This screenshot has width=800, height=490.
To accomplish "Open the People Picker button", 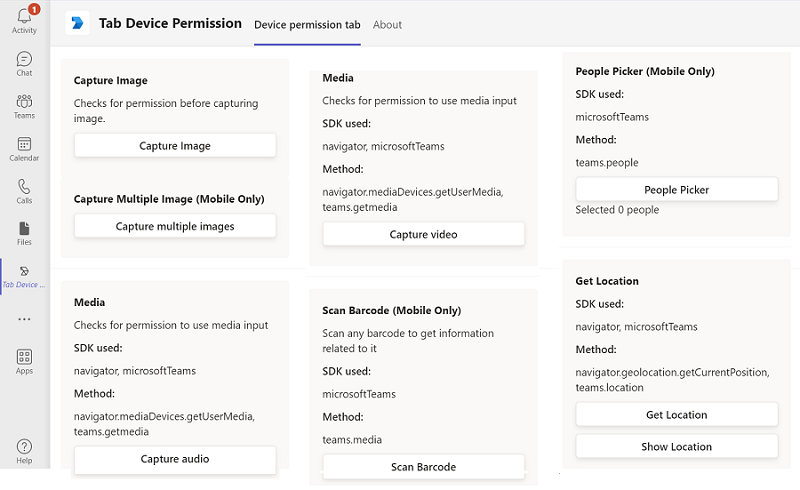I will pyautogui.click(x=677, y=189).
